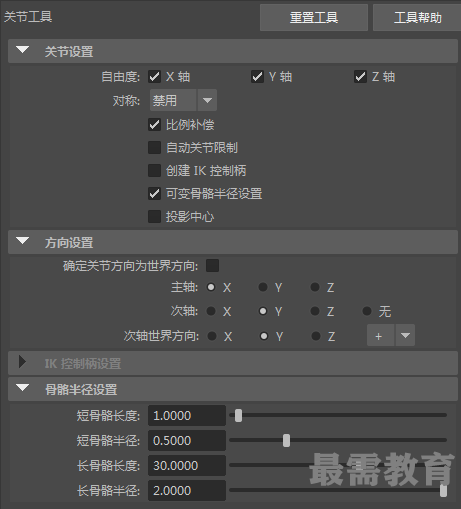The width and height of the screenshot is (461, 509).
Task: Open 工具帮助 help button
Action: [417, 18]
